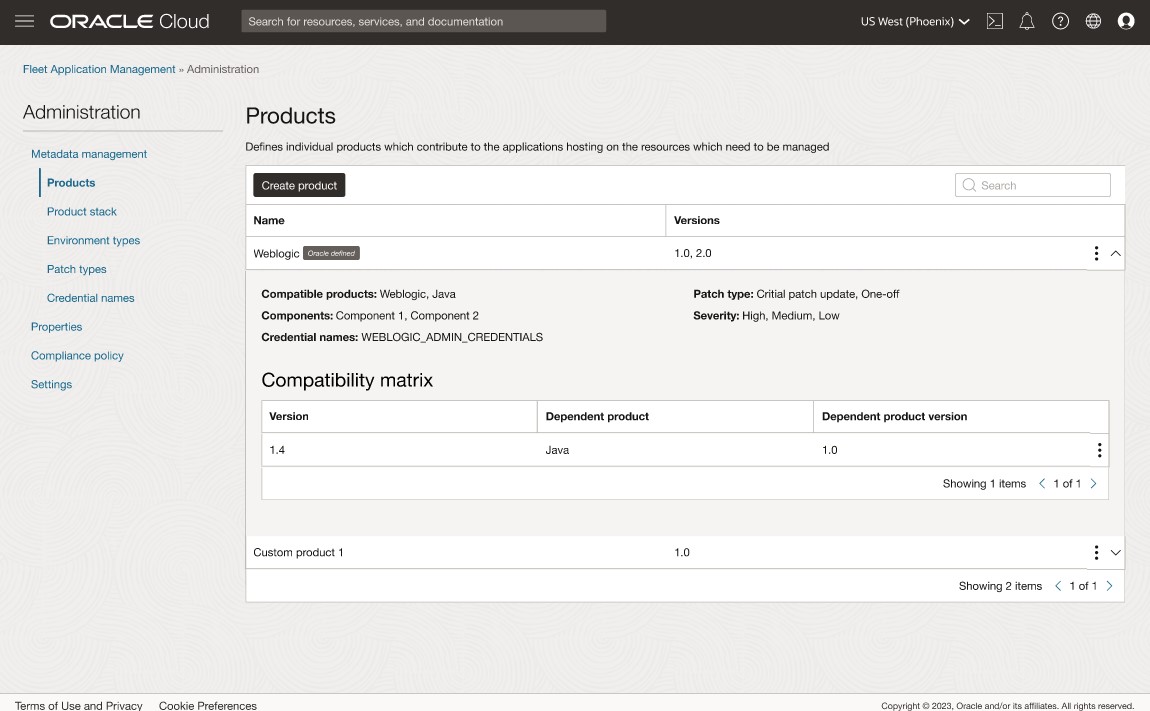Select Patch types in the sidebar
The image size is (1150, 711).
(76, 270)
